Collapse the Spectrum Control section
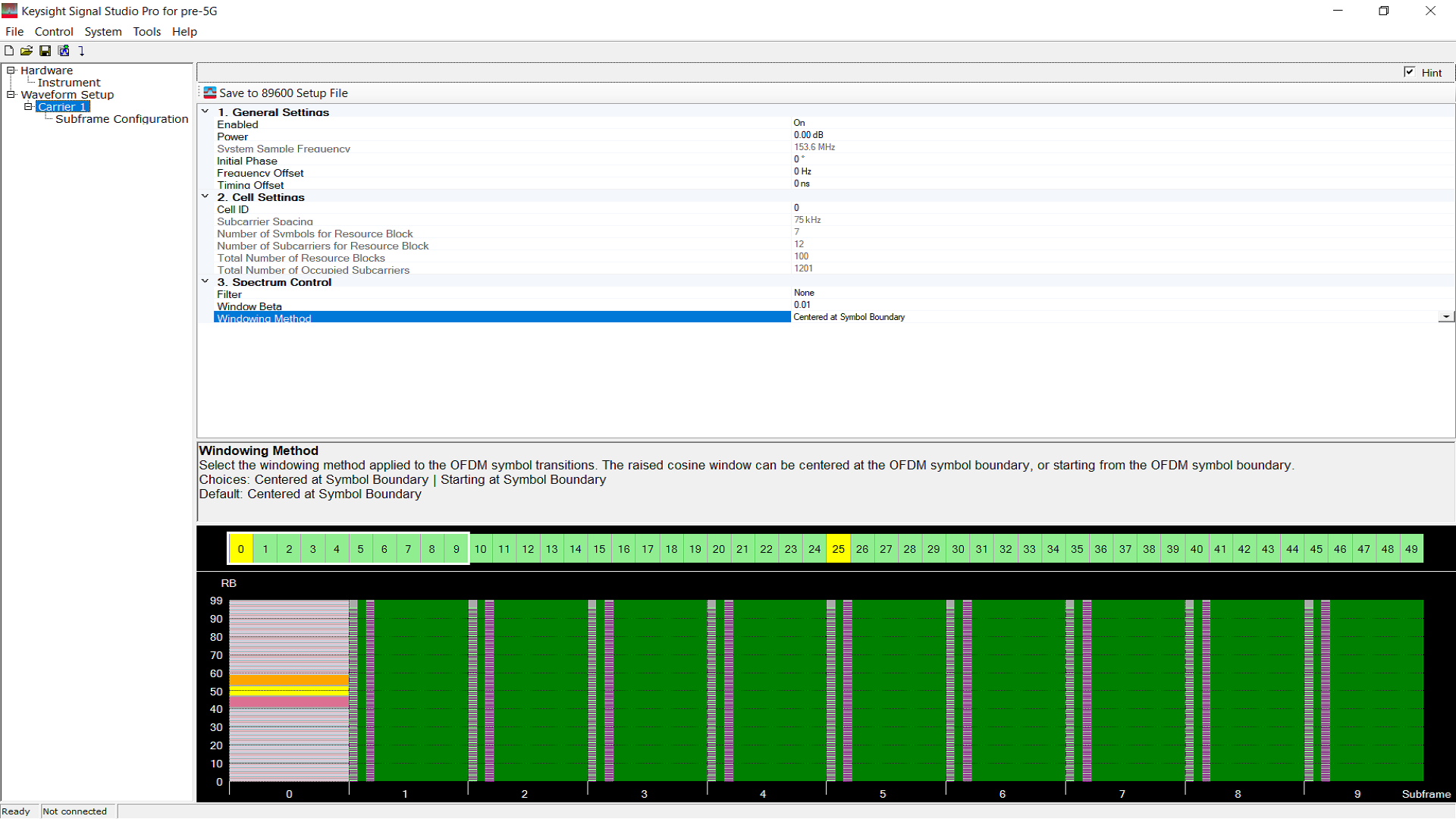1456x819 pixels. coord(206,281)
